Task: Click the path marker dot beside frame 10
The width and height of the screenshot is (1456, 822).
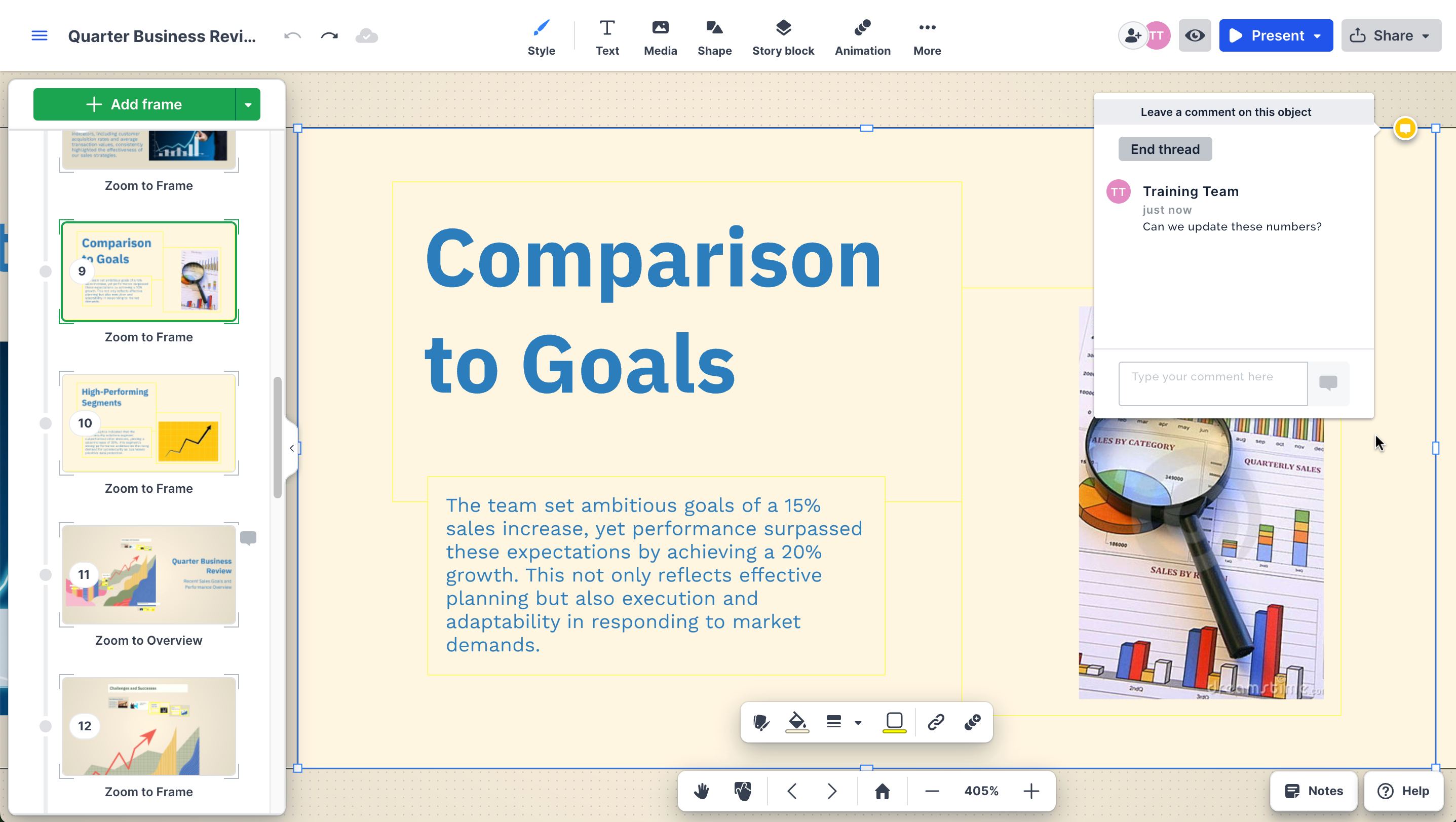Action: [46, 423]
